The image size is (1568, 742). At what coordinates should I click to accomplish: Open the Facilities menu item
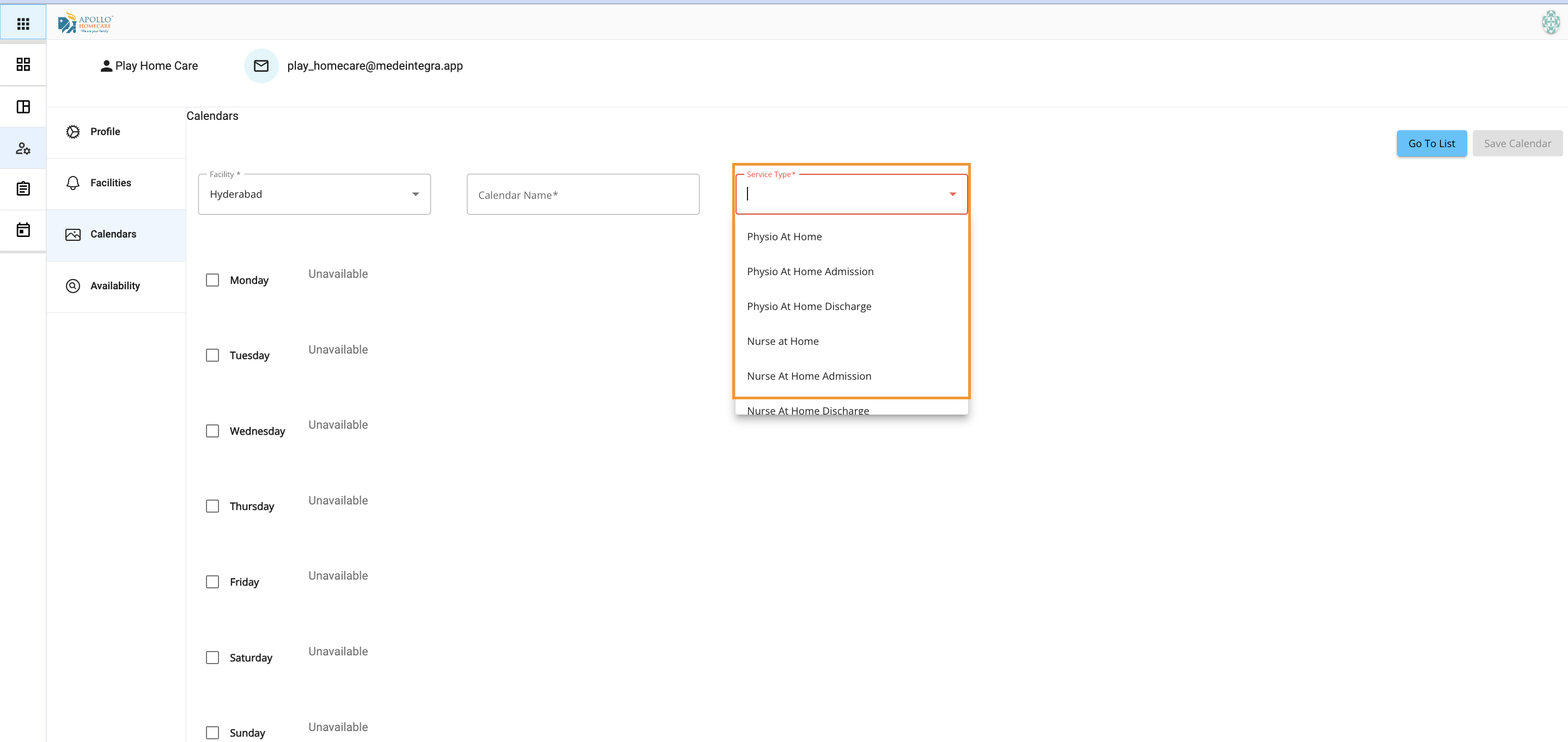[110, 183]
